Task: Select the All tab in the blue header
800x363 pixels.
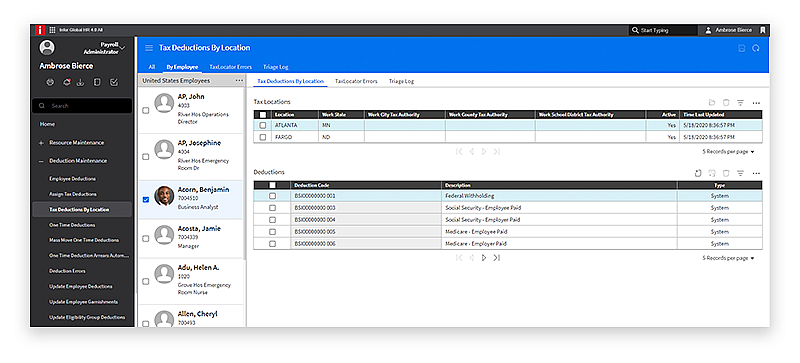Action: [152, 67]
